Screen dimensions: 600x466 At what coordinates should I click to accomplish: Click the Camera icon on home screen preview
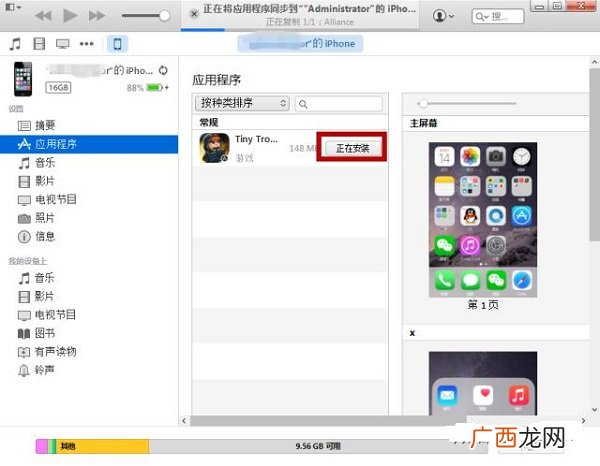pyautogui.click(x=496, y=156)
